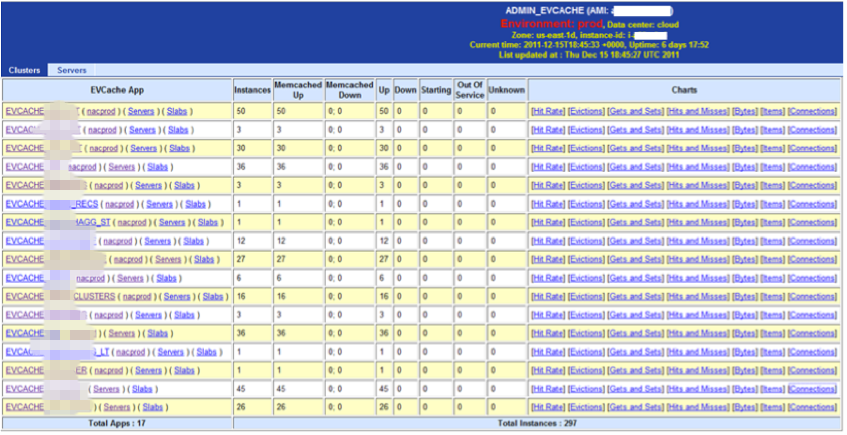847x435 pixels.
Task: Click the Environment: prod label
Action: [x=551, y=24]
